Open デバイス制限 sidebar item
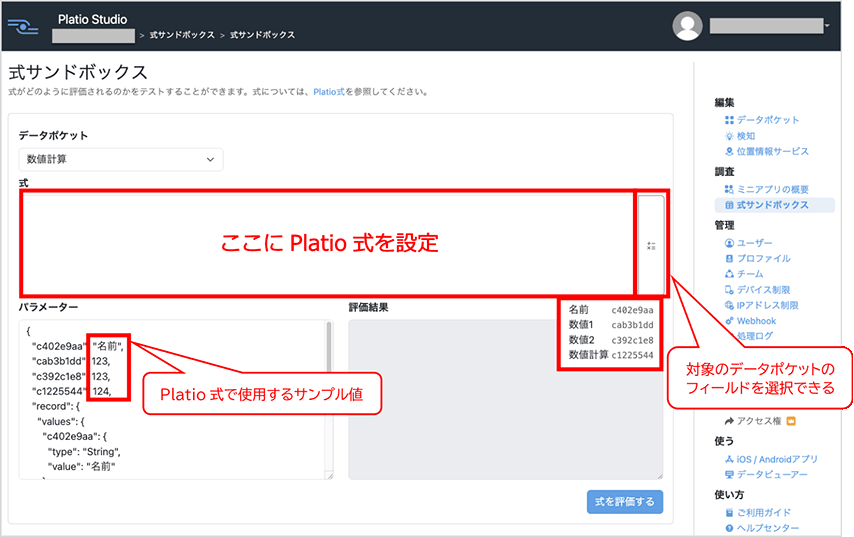 click(758, 290)
